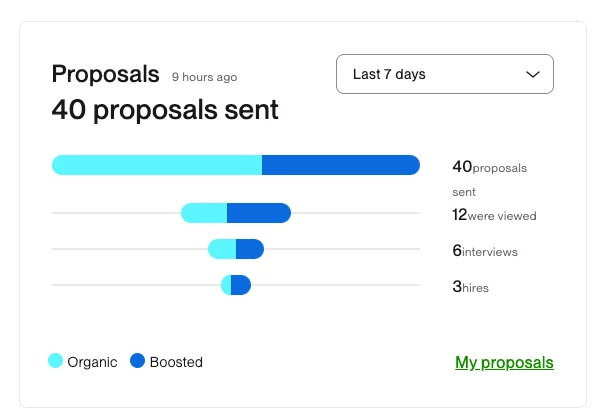Click the 12 were viewed stat label
Screen dimensions: 604x420
tap(494, 215)
